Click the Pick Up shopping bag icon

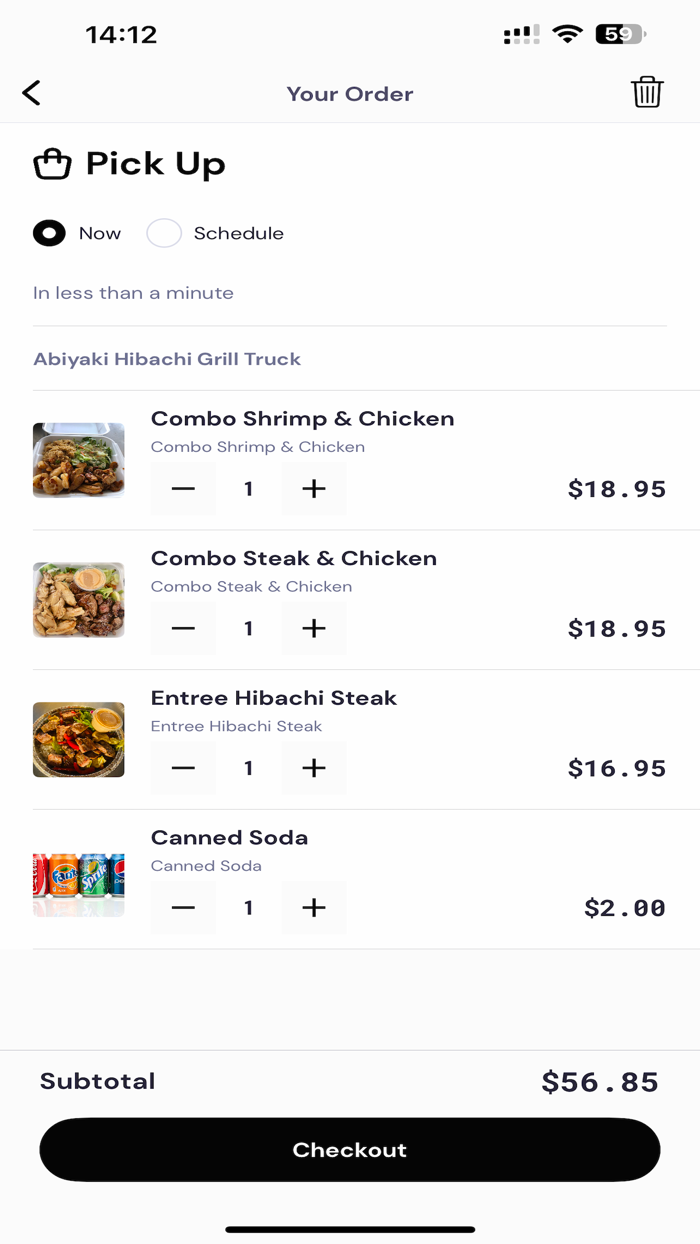click(x=52, y=163)
